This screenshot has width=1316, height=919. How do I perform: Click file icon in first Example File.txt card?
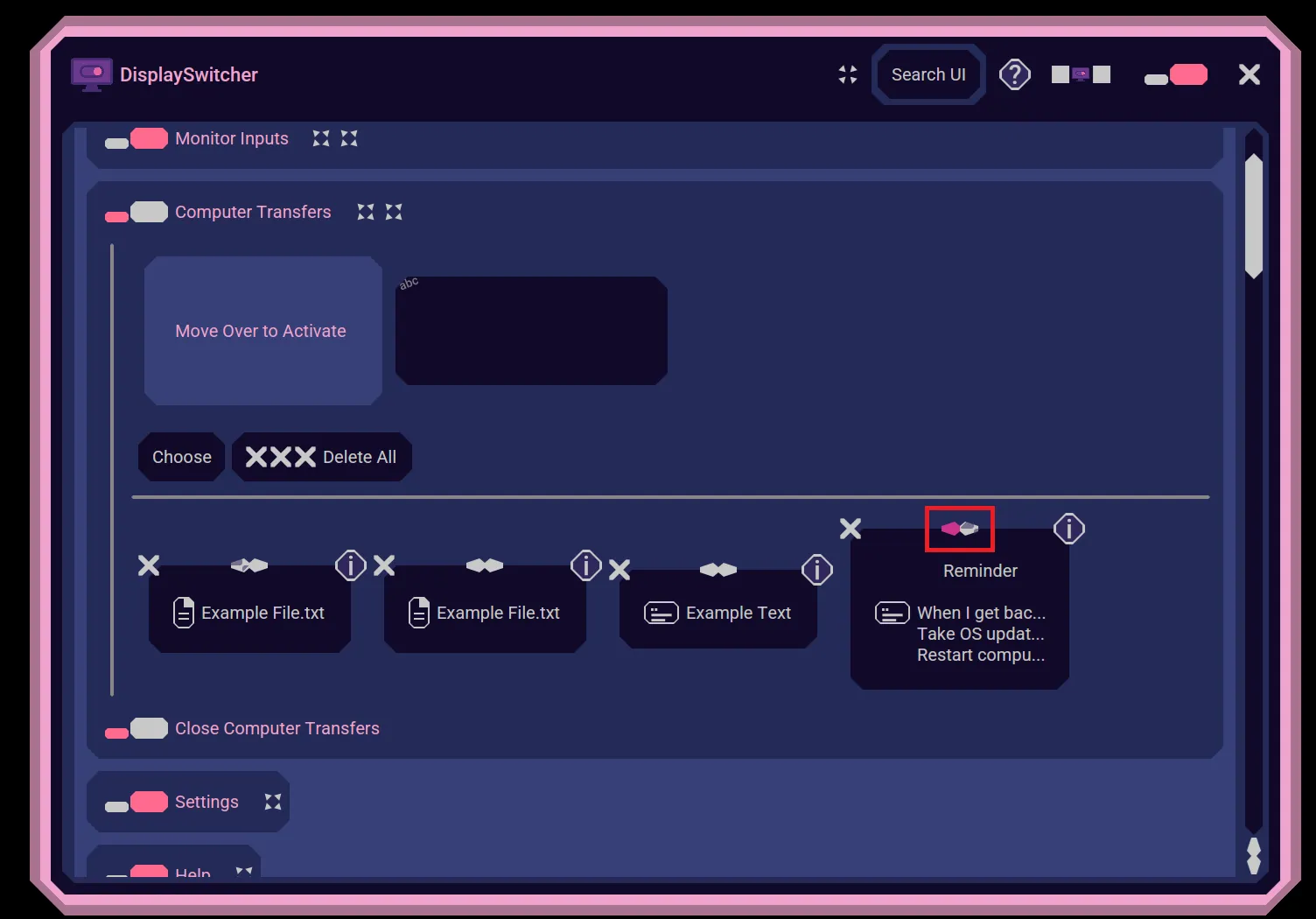coord(184,613)
